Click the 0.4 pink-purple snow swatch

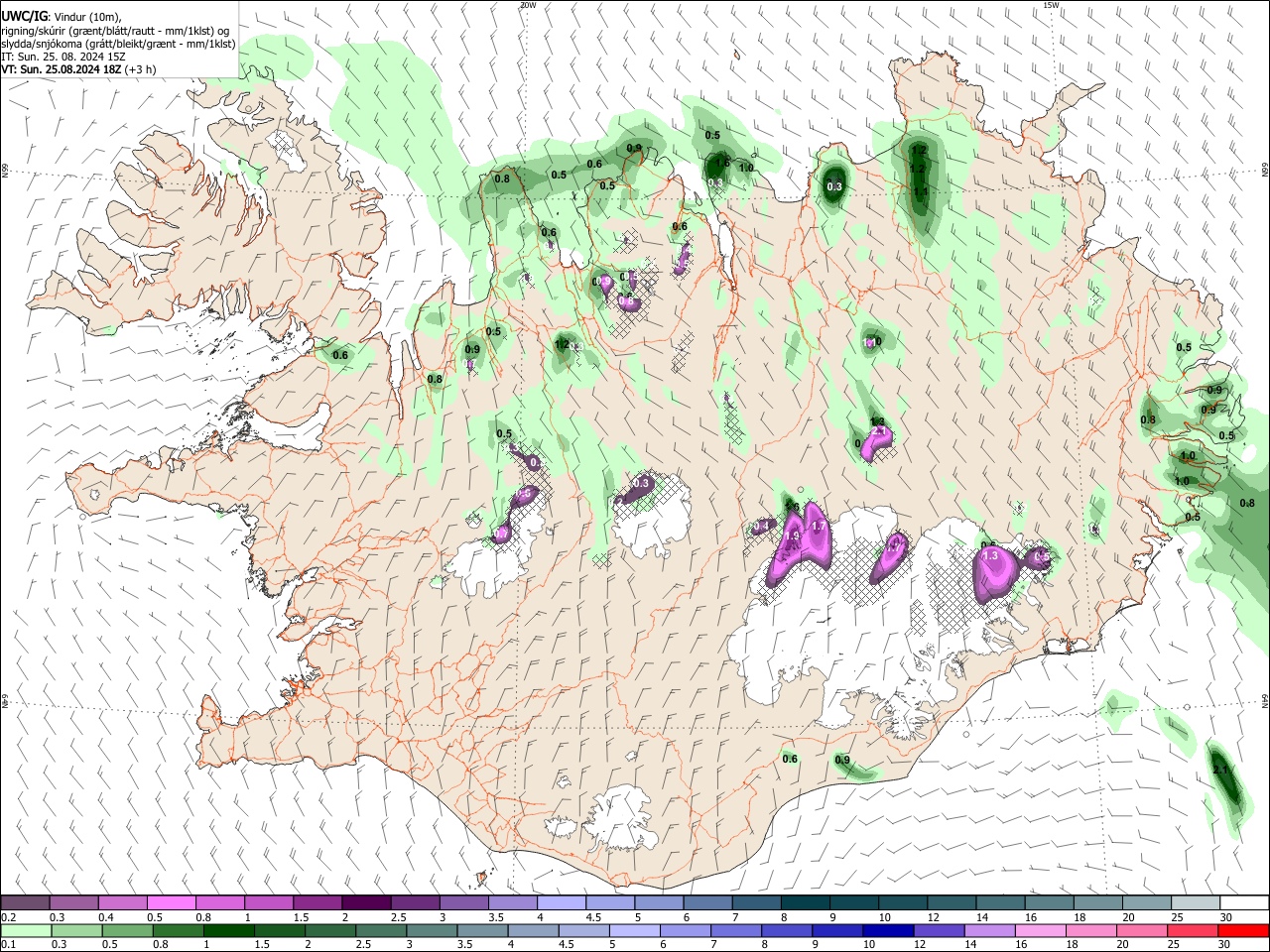pos(122,902)
